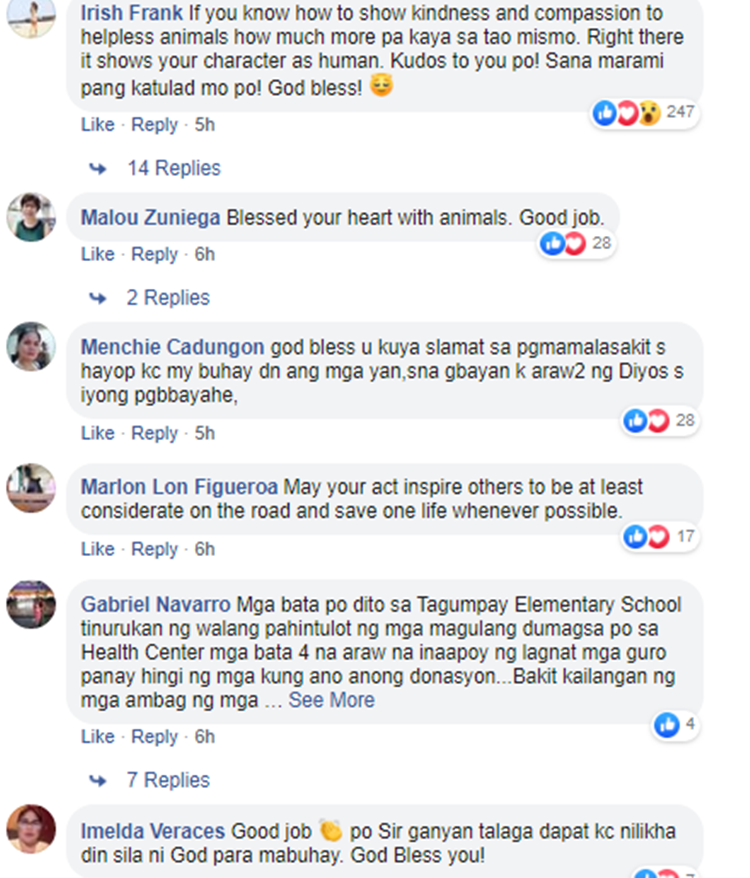Image resolution: width=750 pixels, height=878 pixels.
Task: Click reaction icons on Malou Zuniega's comment
Action: (563, 243)
